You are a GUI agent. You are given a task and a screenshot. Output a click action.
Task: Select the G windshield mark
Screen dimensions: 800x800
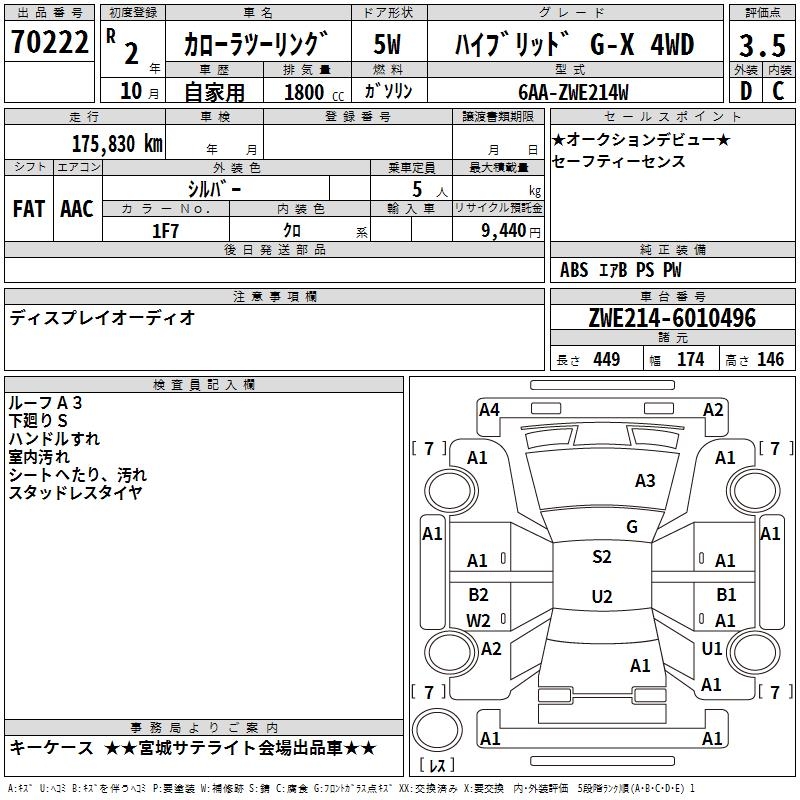pyautogui.click(x=631, y=527)
